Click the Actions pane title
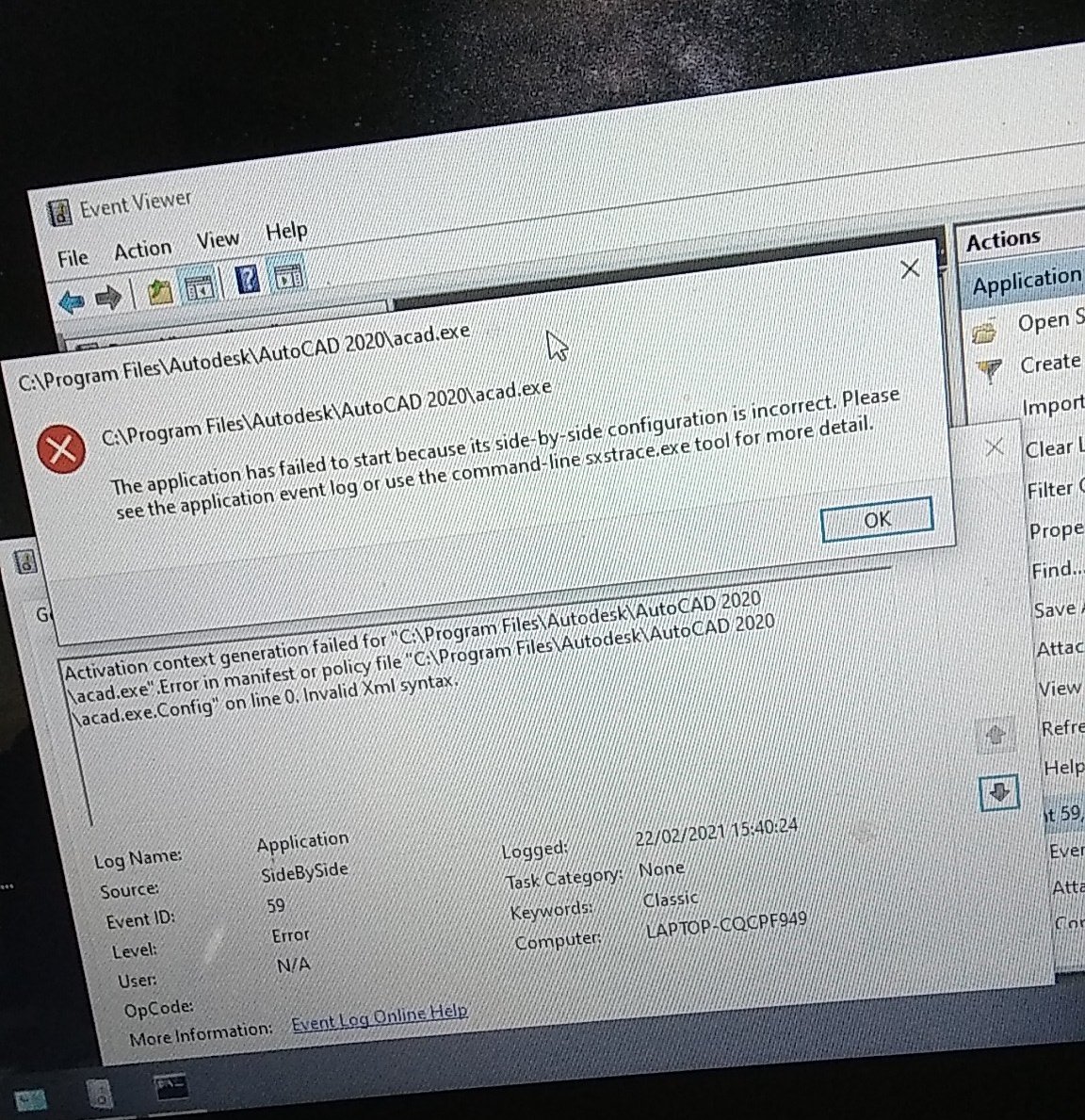This screenshot has height=1120, width=1085. (1003, 239)
